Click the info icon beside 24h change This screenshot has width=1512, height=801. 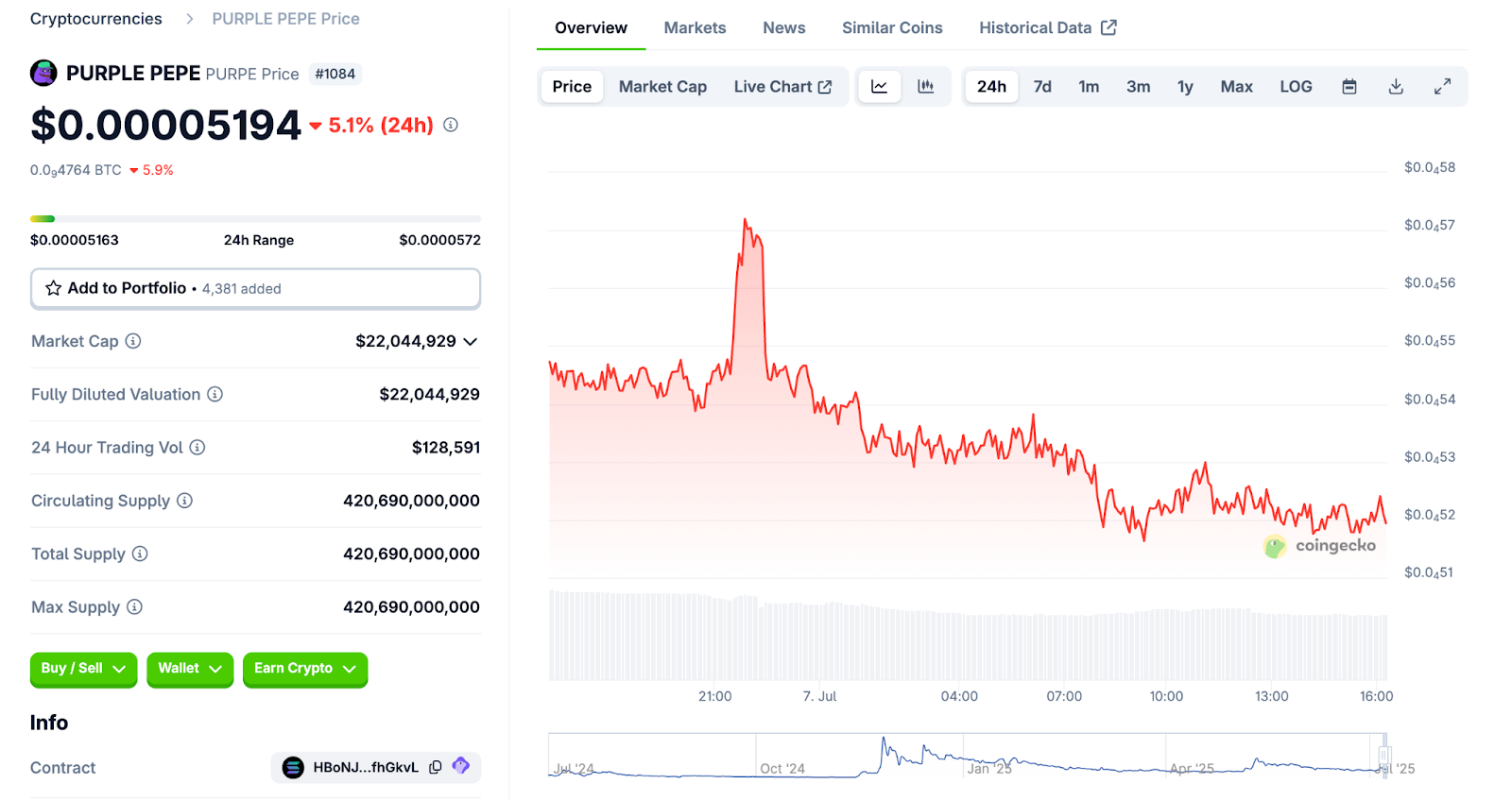(x=451, y=125)
